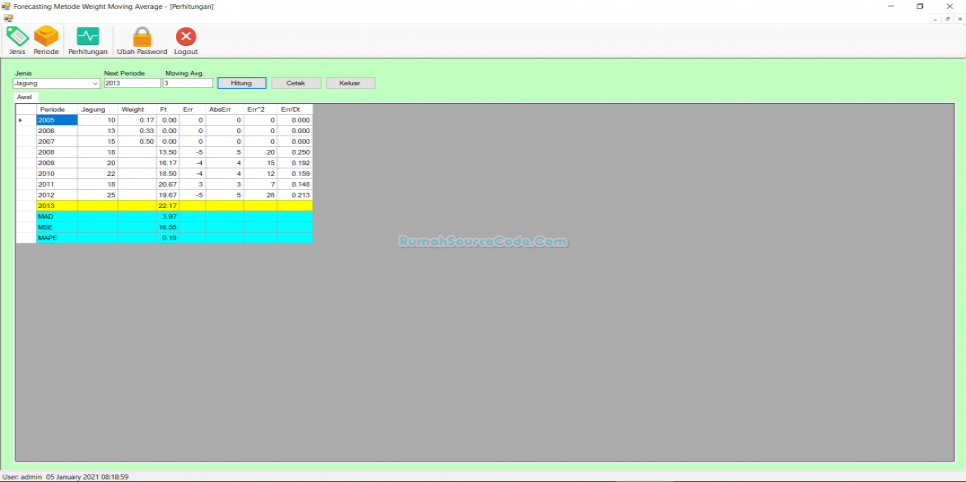Open the Jenis toolbar icon

point(17,38)
